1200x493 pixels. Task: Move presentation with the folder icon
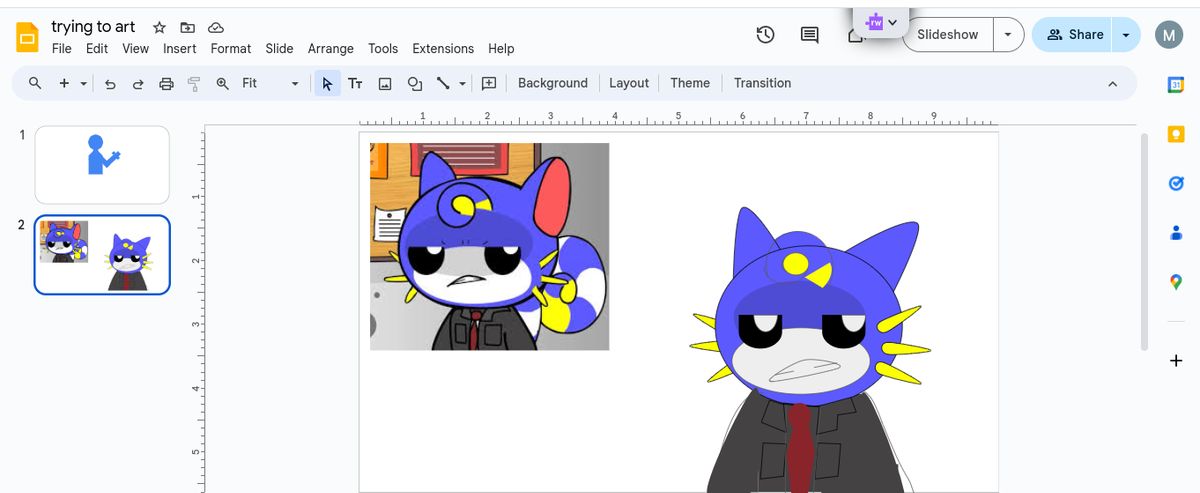[187, 27]
